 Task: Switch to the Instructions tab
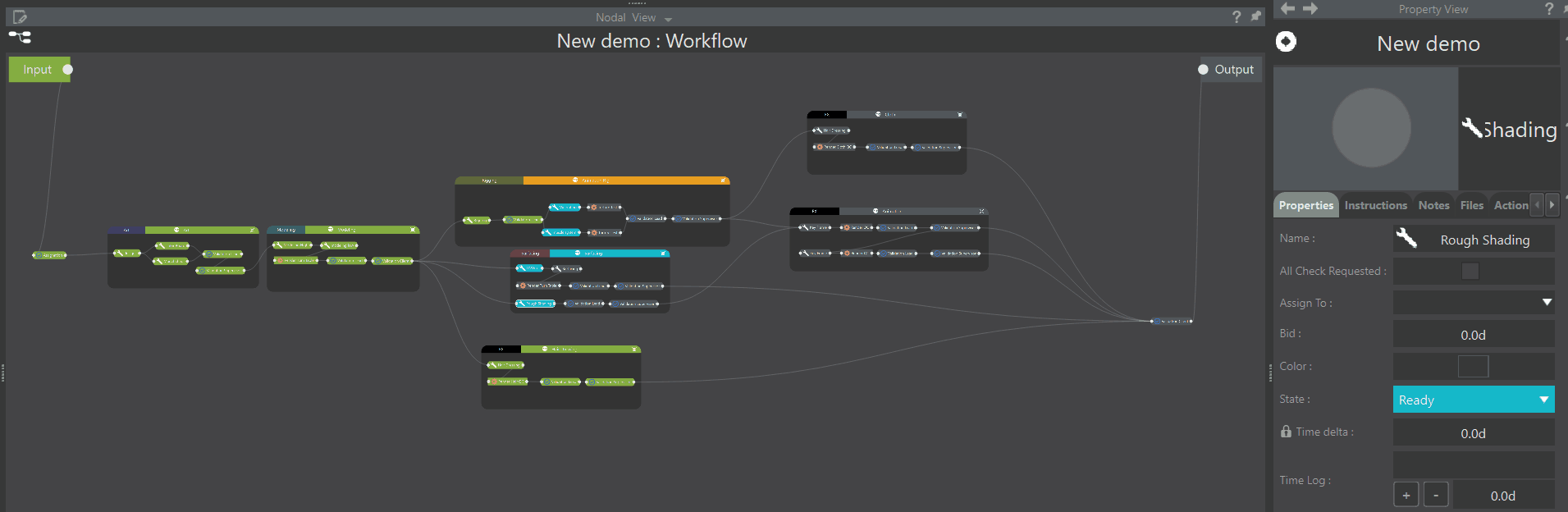click(x=1375, y=205)
